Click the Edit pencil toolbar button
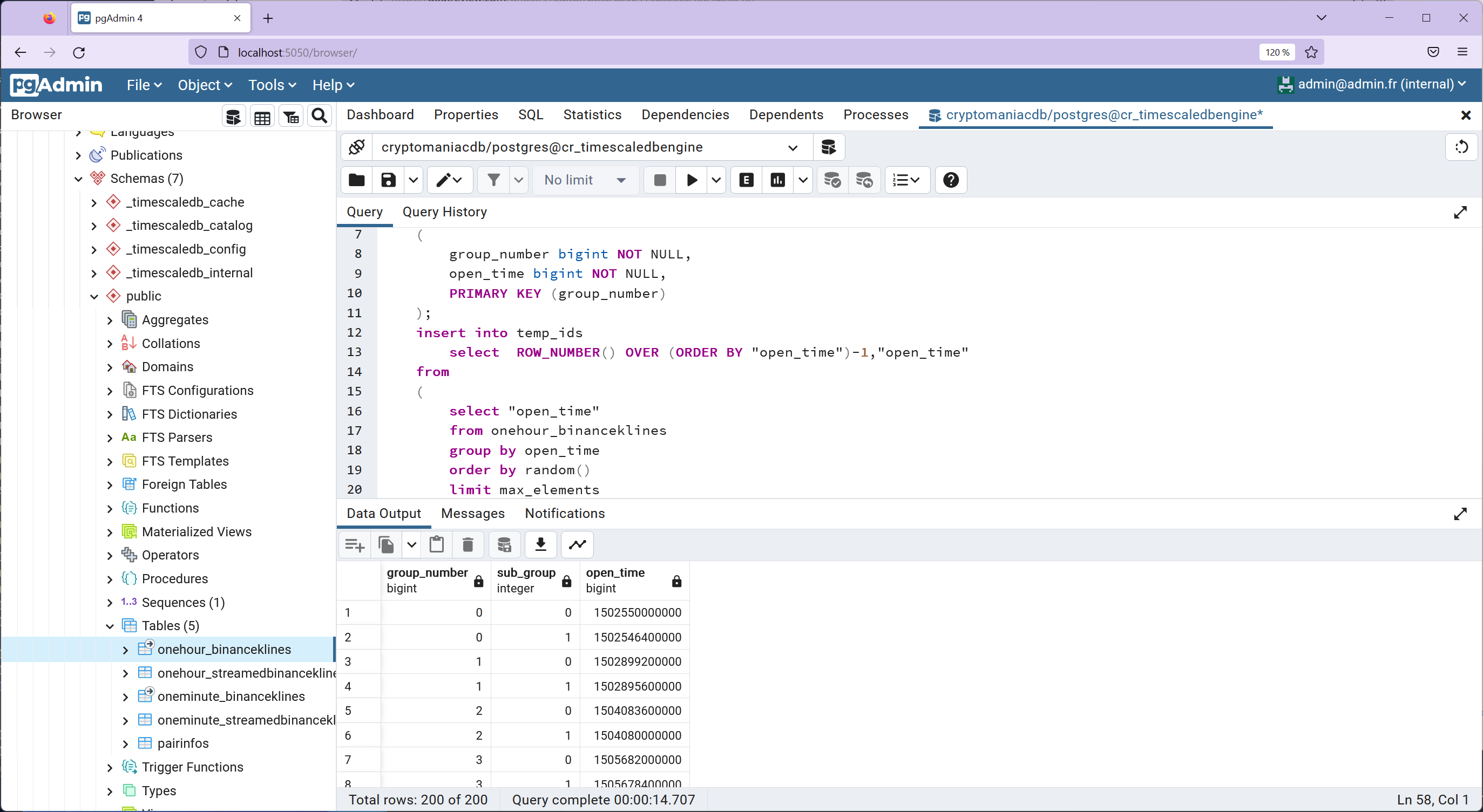 [450, 180]
